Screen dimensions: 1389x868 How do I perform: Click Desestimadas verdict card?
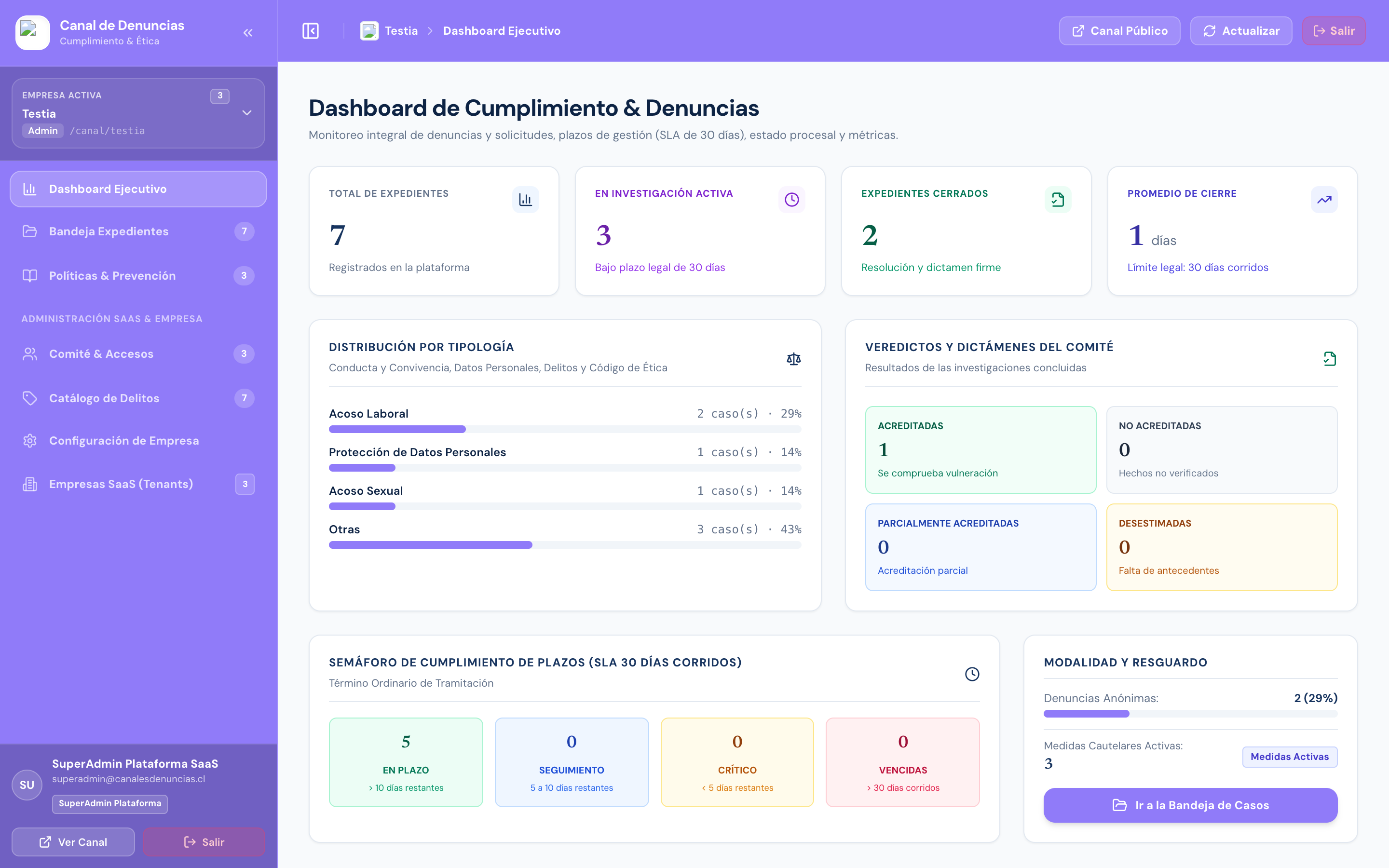[x=1222, y=547]
